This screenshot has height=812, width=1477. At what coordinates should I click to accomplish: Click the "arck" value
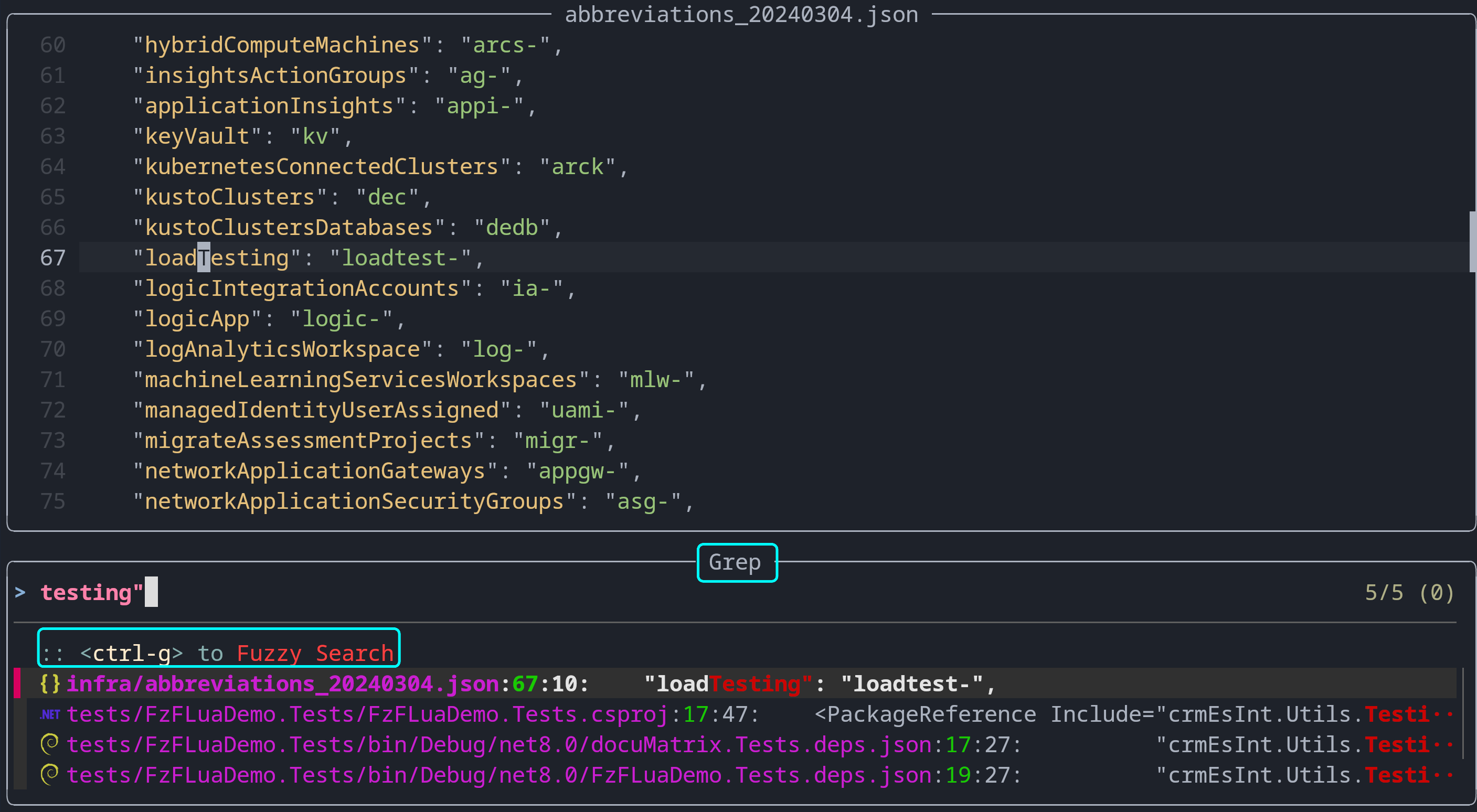click(x=578, y=166)
